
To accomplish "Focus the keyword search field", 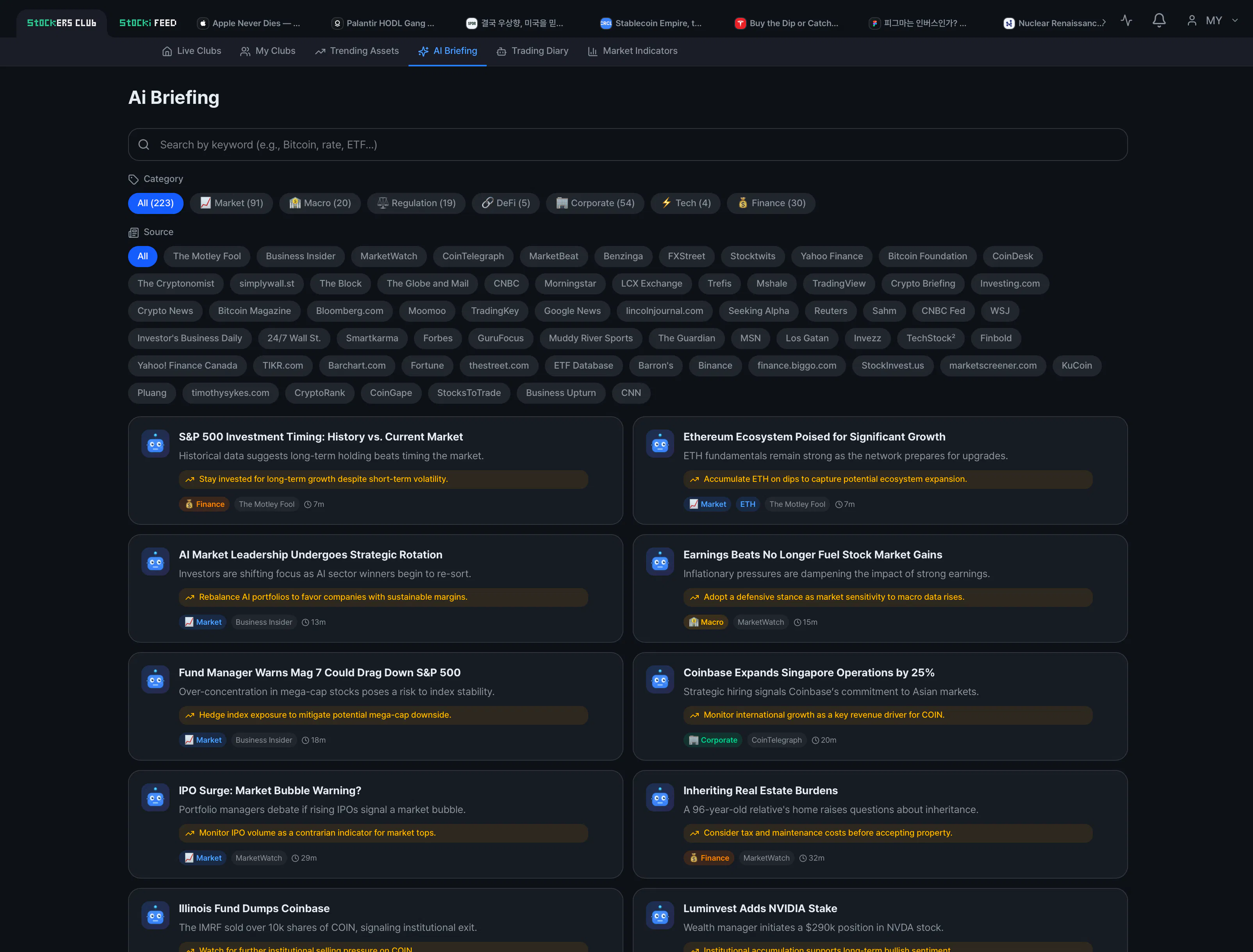I will (627, 144).
